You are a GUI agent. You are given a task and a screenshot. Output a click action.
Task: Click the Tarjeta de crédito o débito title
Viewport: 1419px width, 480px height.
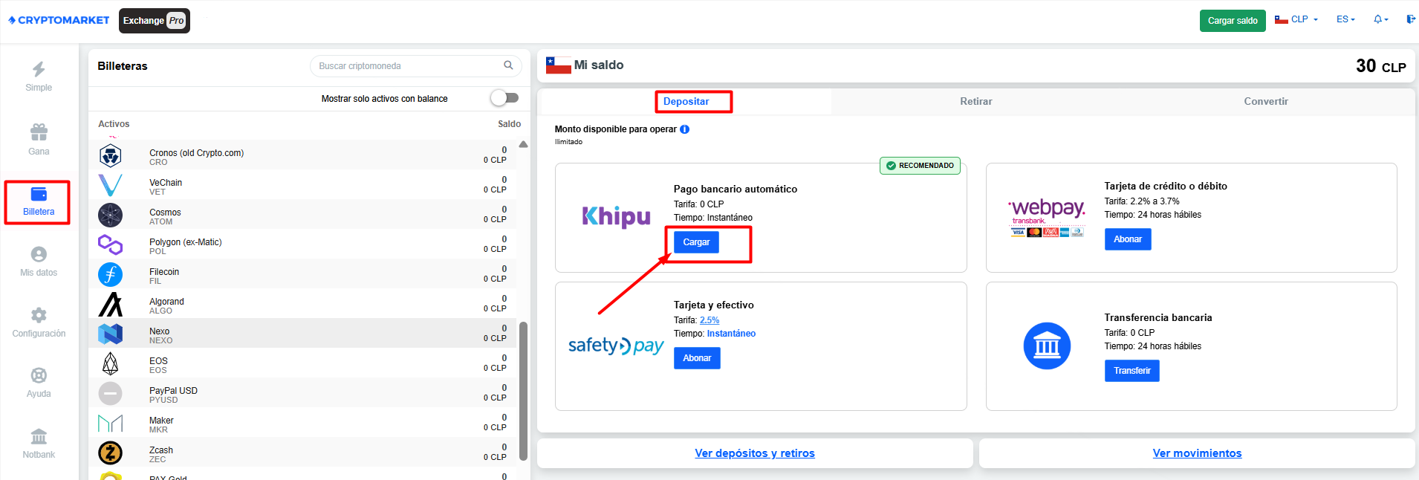tap(1166, 186)
